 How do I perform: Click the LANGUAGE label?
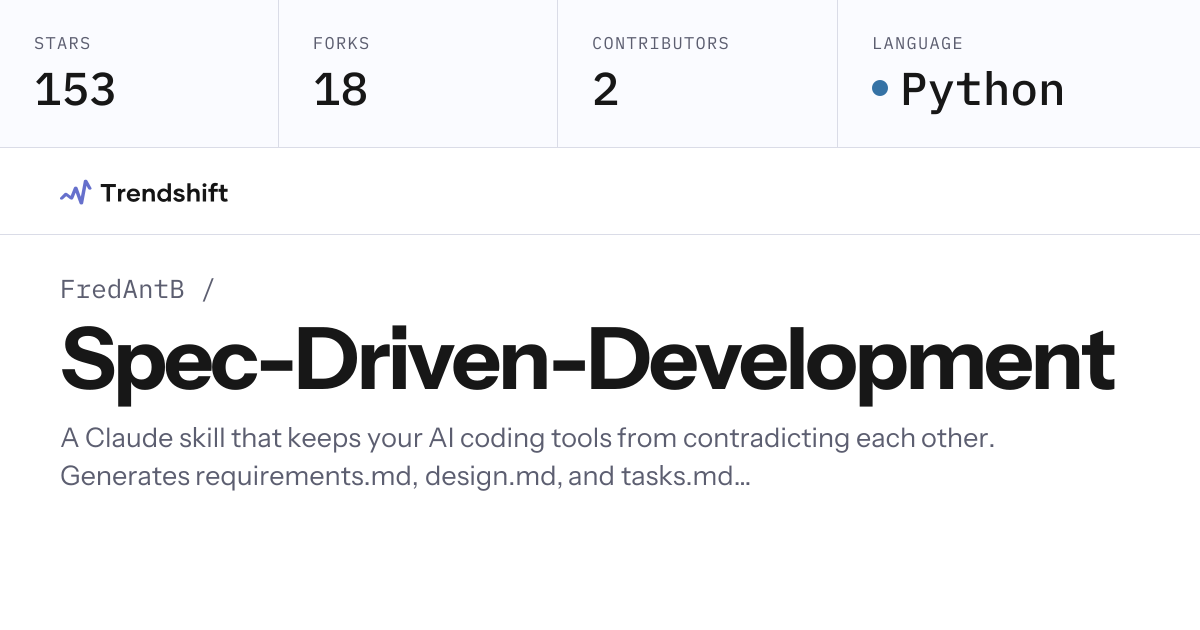pos(917,44)
